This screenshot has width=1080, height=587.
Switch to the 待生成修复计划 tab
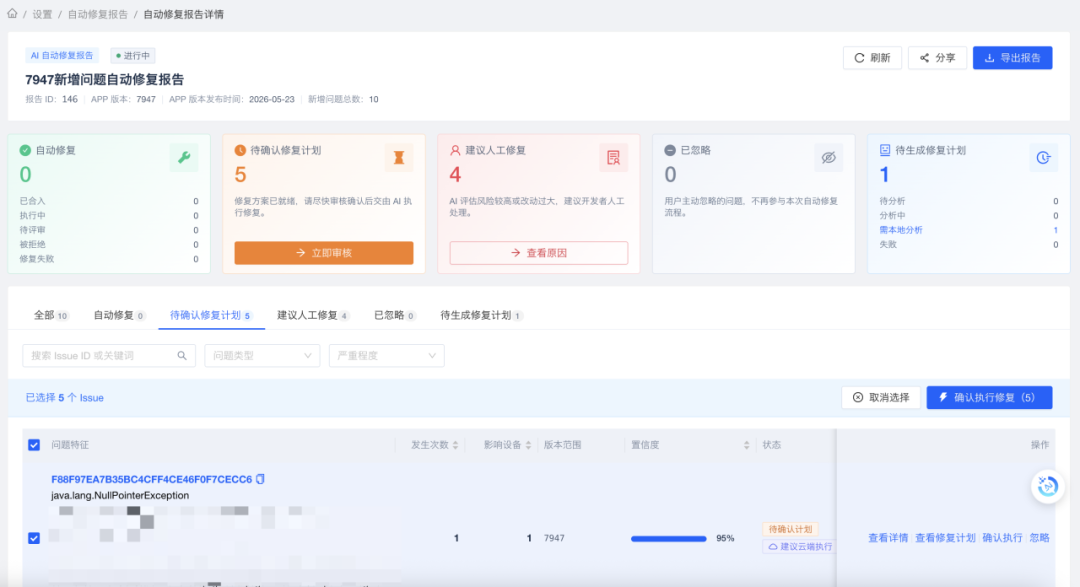coord(481,316)
